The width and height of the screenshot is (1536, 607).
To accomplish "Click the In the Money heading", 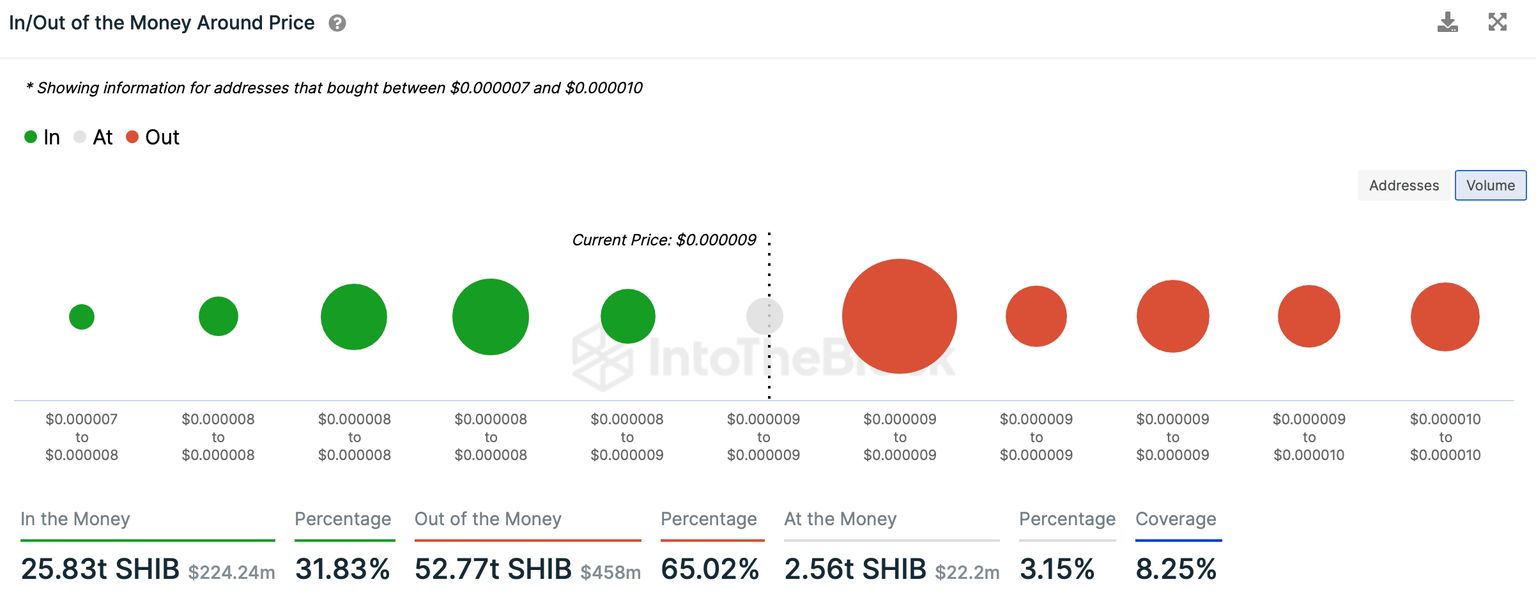I will click(75, 519).
